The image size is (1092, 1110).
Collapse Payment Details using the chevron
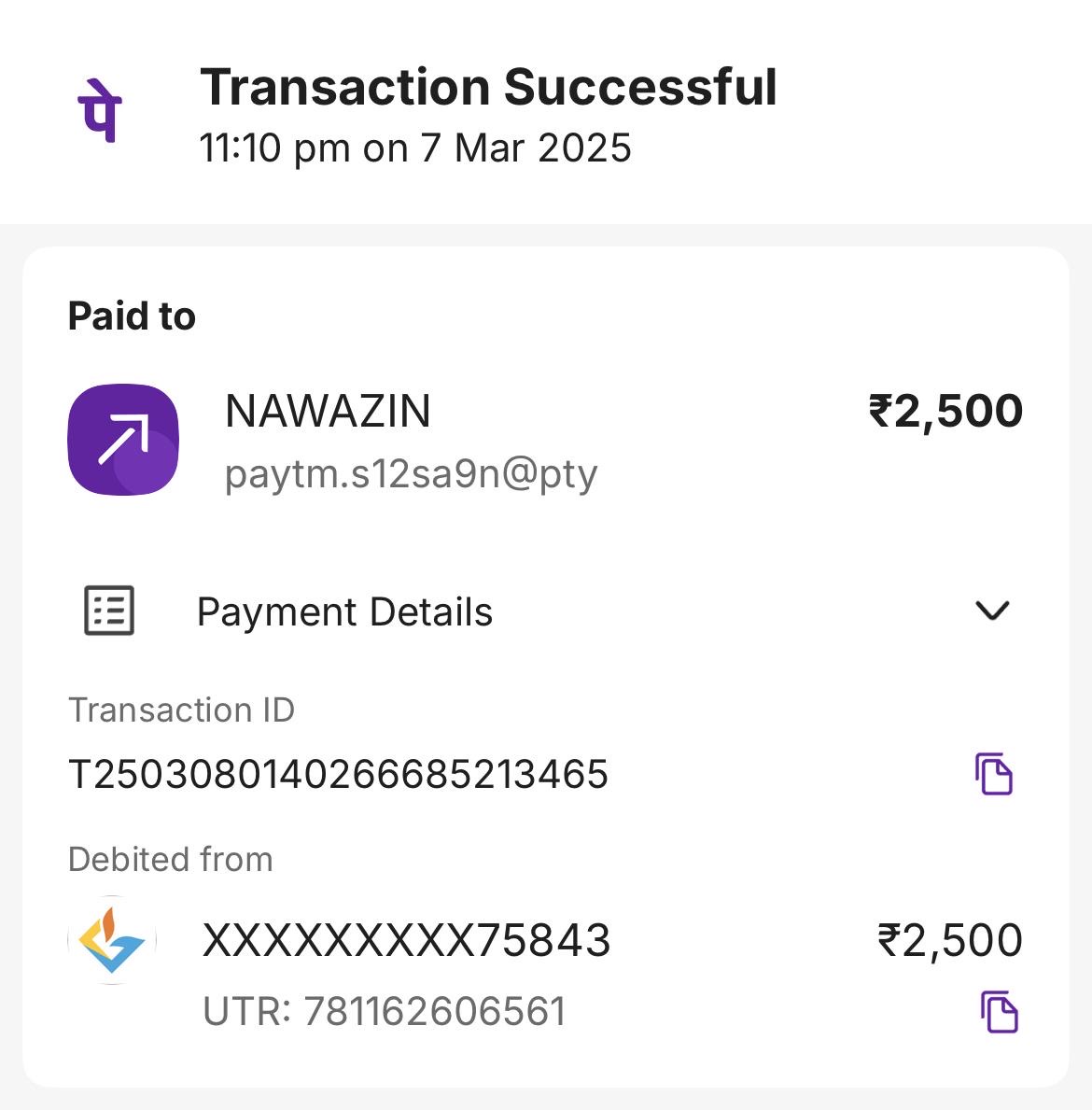click(992, 611)
